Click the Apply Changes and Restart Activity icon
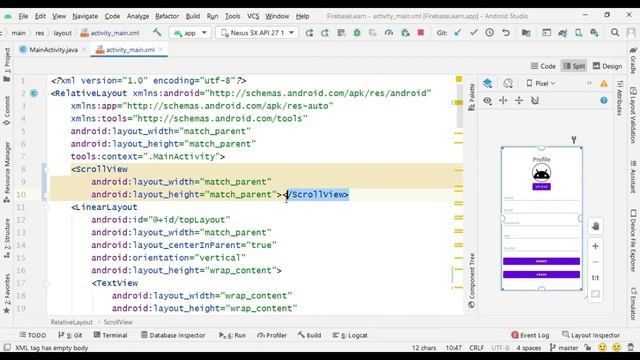 (x=325, y=33)
